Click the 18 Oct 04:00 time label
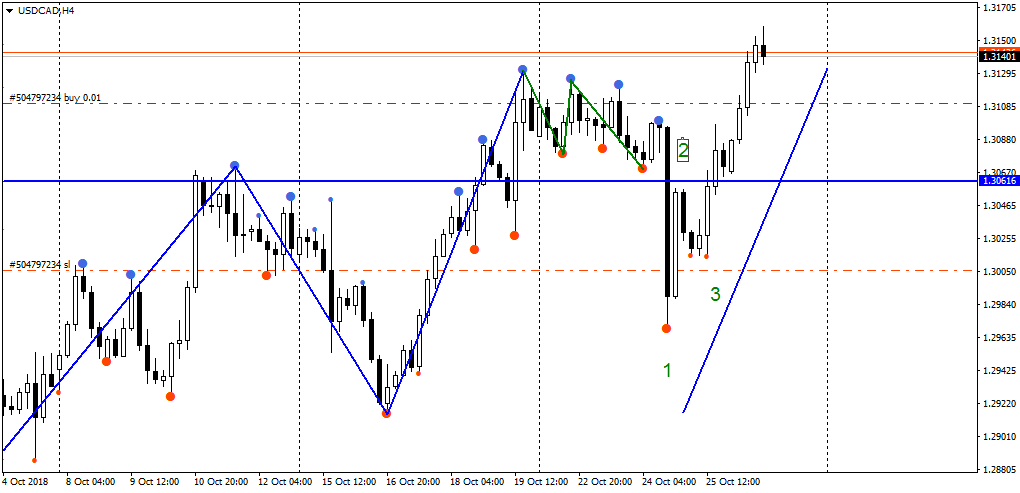Viewport: 1020px width, 493px height. coord(477,482)
